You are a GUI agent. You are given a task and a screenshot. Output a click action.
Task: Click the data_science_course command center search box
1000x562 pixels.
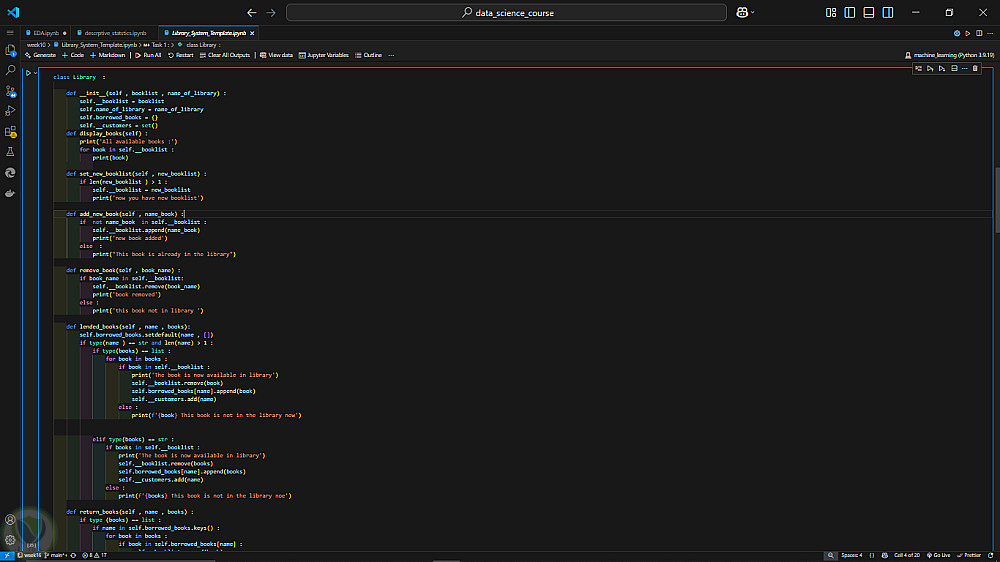tap(508, 13)
